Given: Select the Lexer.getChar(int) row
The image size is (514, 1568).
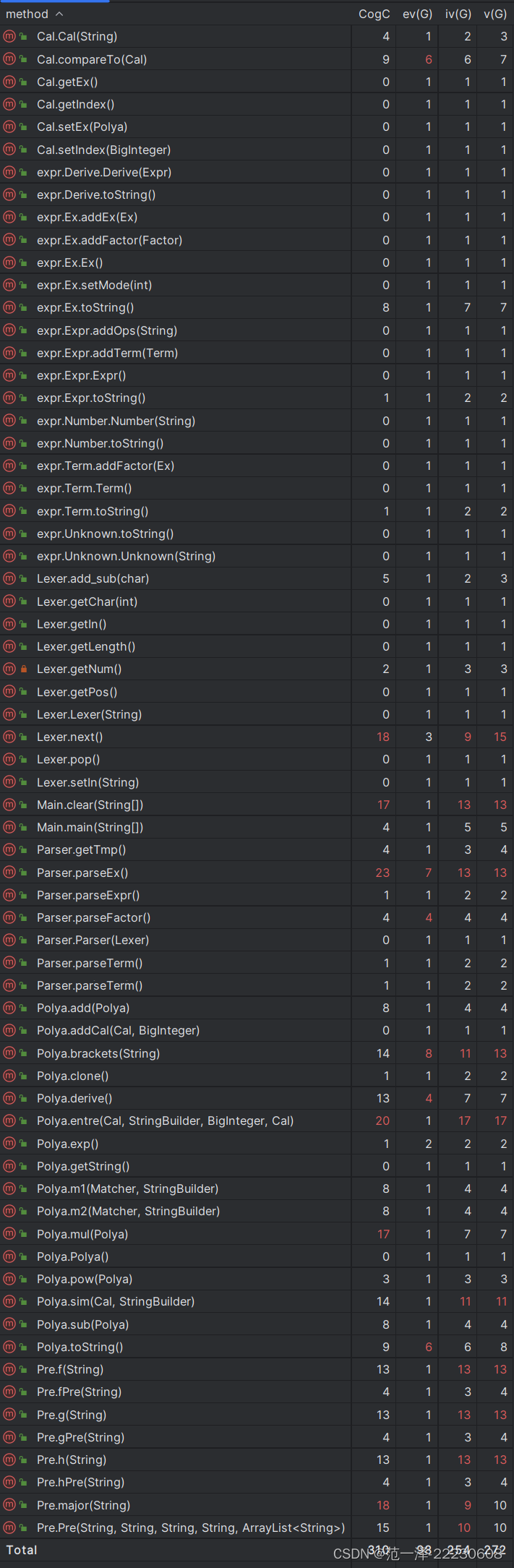Looking at the screenshot, I should pos(257,601).
